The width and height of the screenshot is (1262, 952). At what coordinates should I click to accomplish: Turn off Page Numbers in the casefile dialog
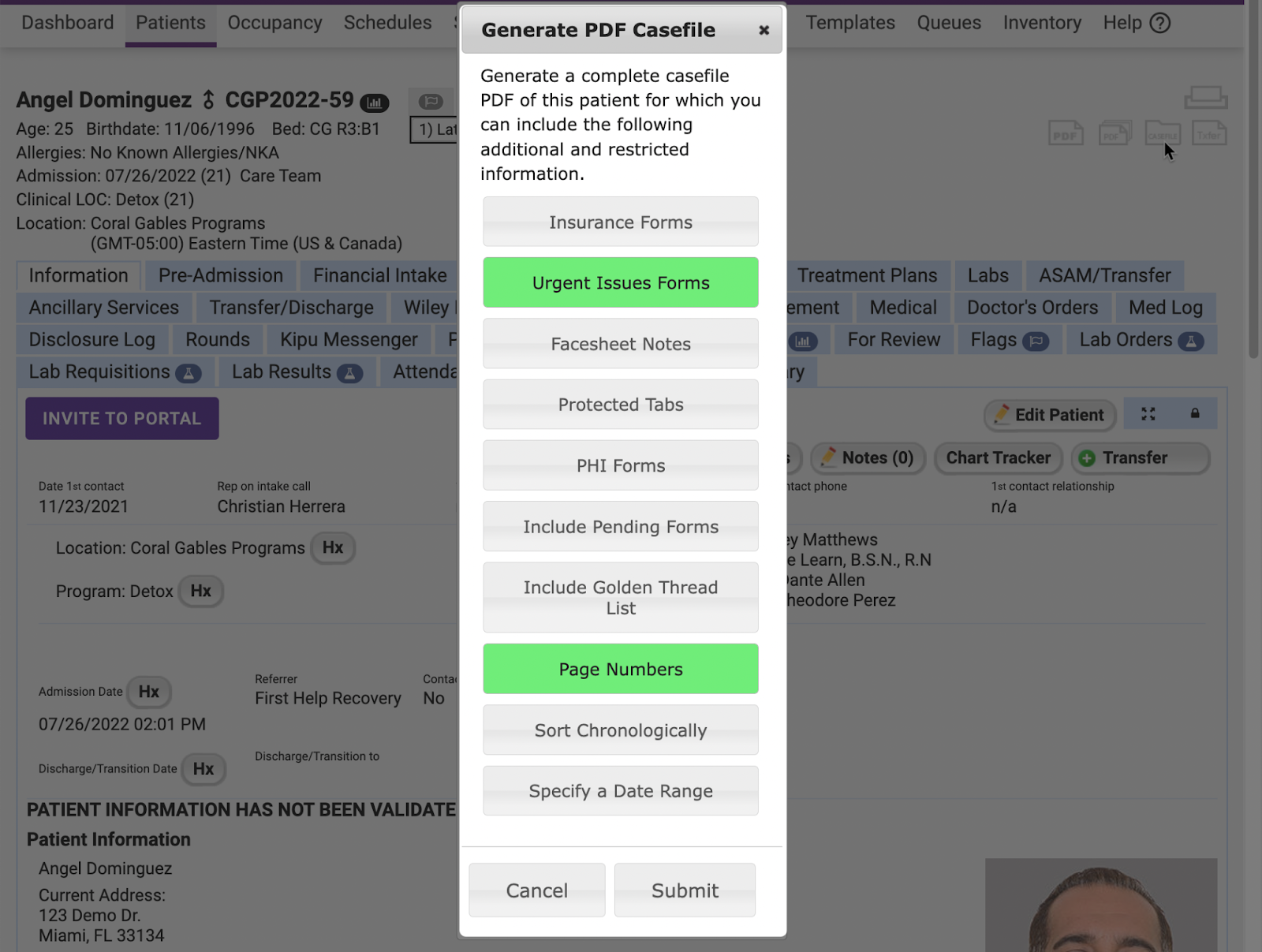click(620, 669)
